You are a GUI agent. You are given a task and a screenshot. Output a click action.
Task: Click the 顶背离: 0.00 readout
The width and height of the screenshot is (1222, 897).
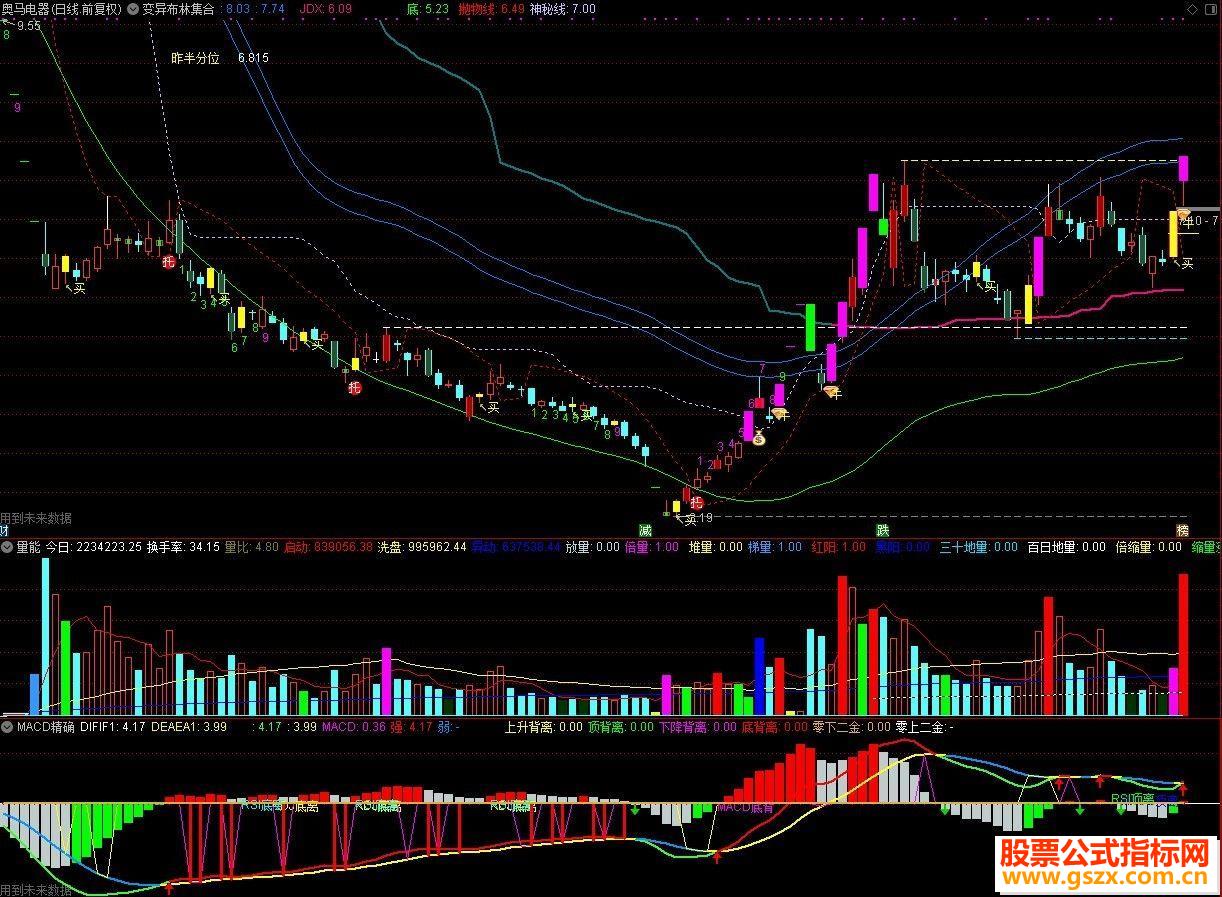point(621,727)
